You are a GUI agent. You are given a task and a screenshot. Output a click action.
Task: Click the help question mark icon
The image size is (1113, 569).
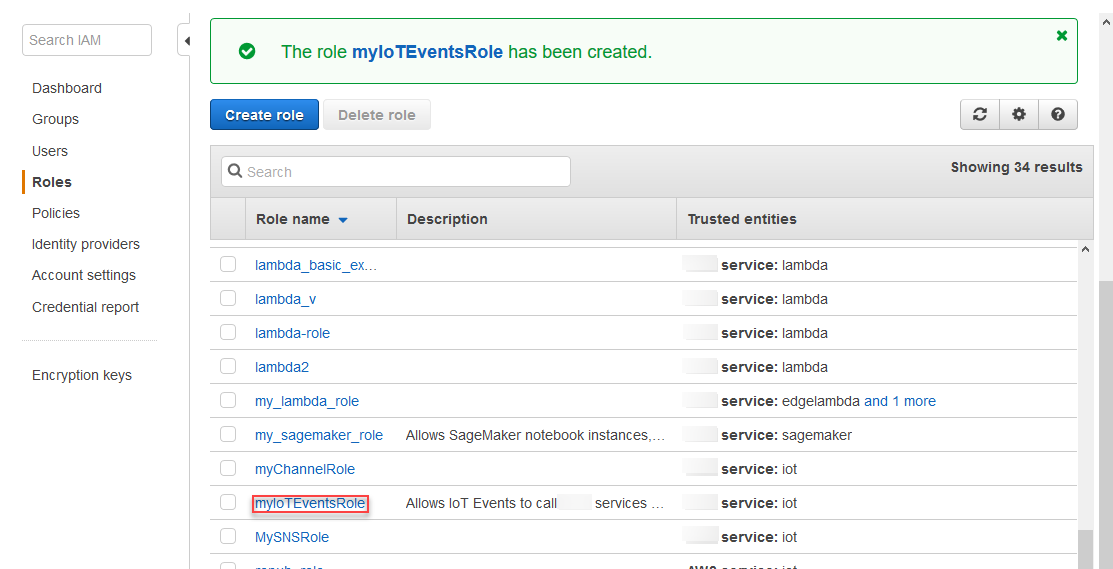pos(1058,115)
